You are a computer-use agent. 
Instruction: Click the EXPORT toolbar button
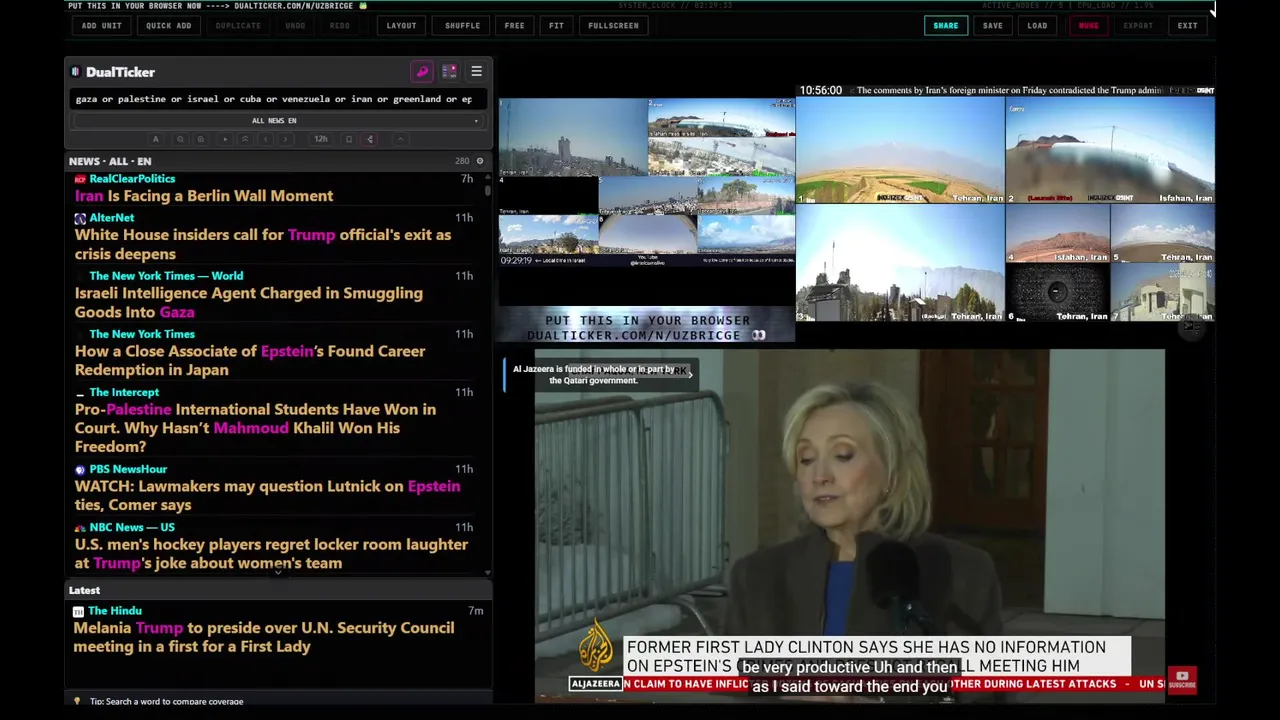1138,26
